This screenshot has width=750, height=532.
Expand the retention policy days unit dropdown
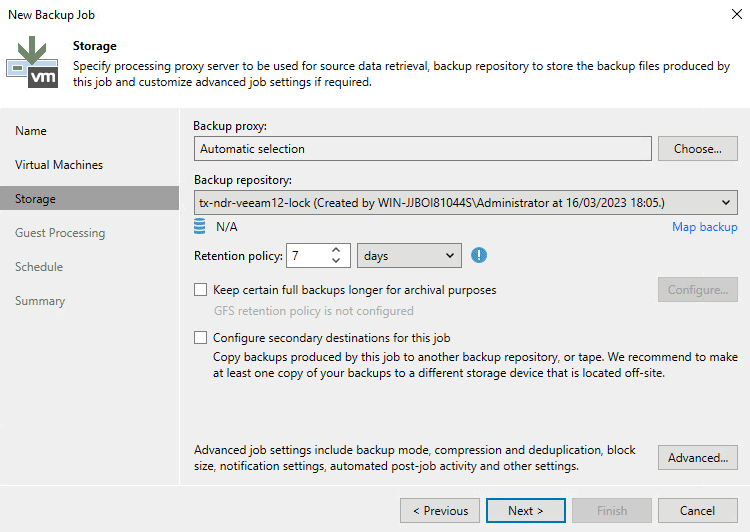click(409, 256)
